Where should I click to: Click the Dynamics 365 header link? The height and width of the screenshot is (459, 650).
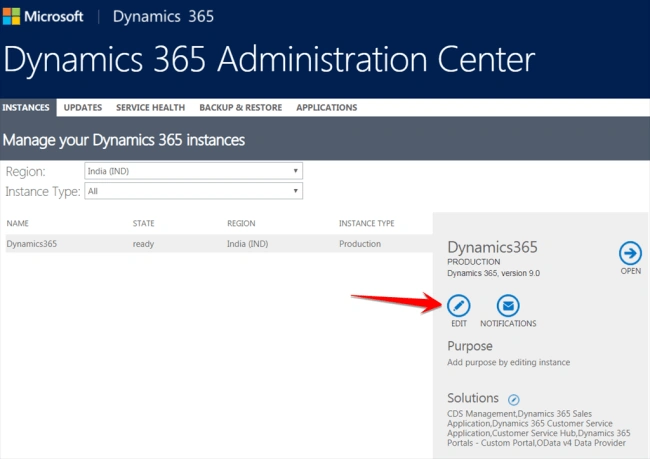(163, 17)
